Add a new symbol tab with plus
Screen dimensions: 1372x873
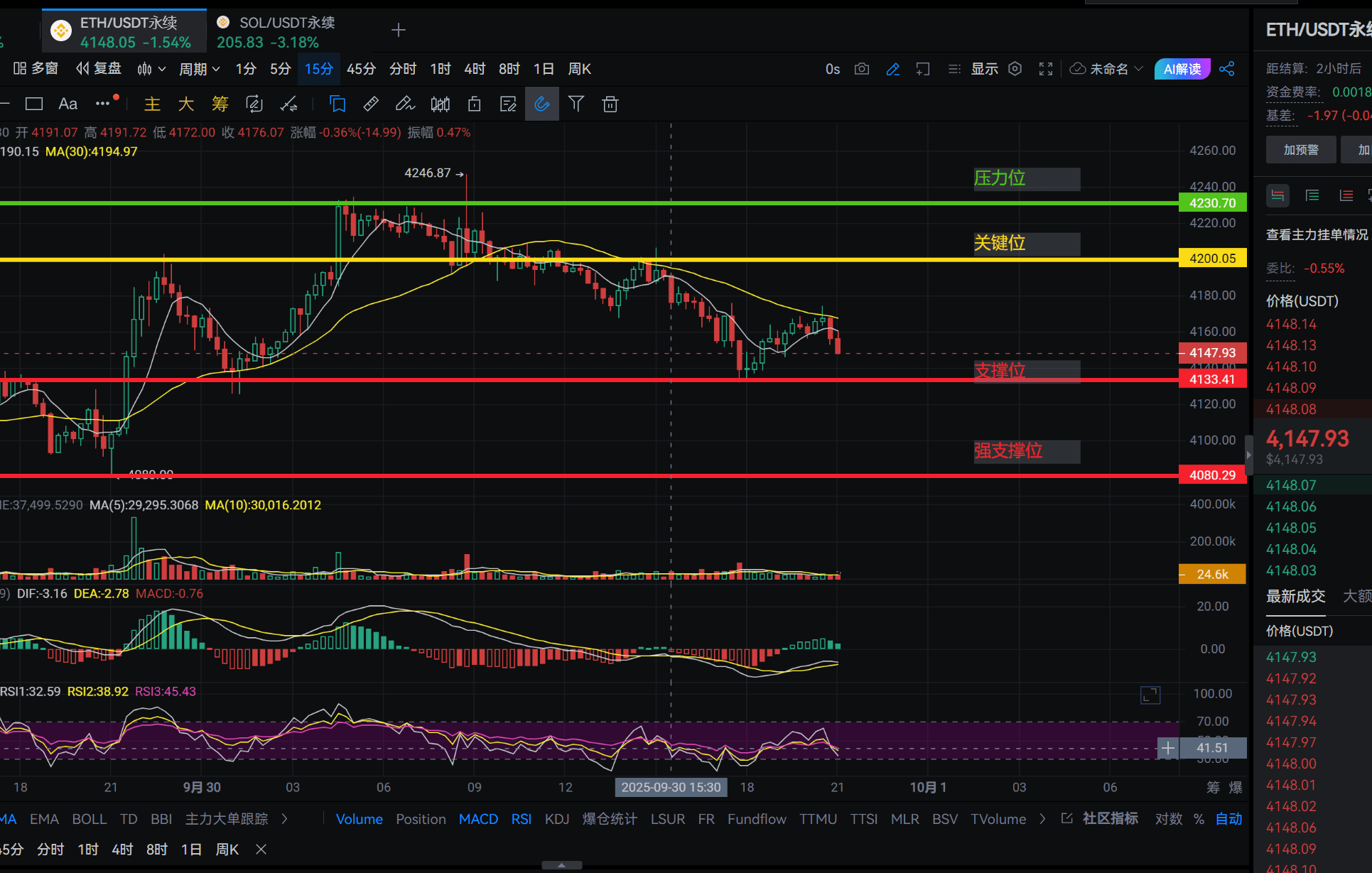click(x=399, y=30)
